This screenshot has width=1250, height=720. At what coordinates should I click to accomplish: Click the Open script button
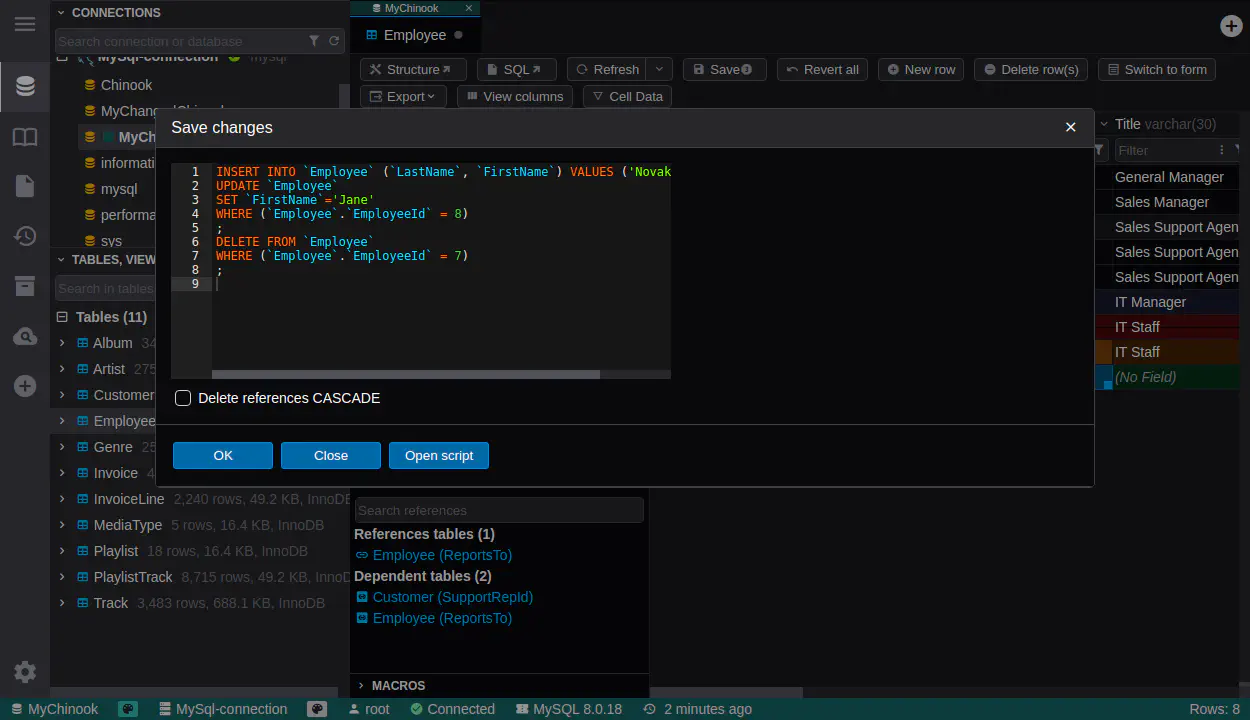point(439,456)
